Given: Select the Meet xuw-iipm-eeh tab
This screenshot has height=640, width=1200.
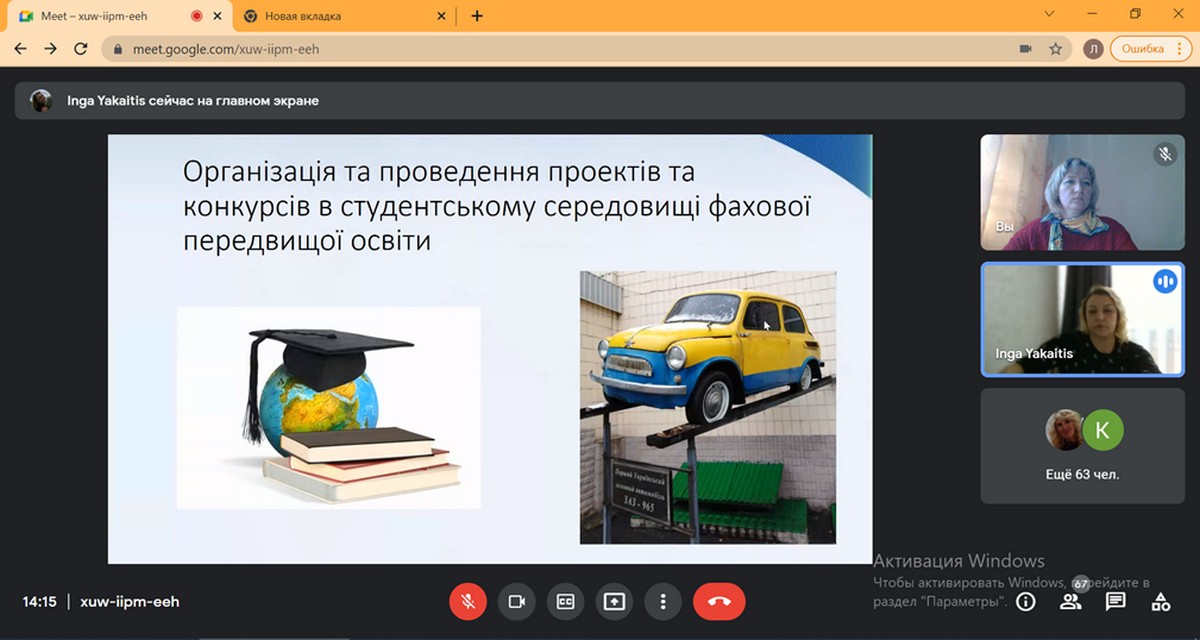Looking at the screenshot, I should tap(117, 16).
